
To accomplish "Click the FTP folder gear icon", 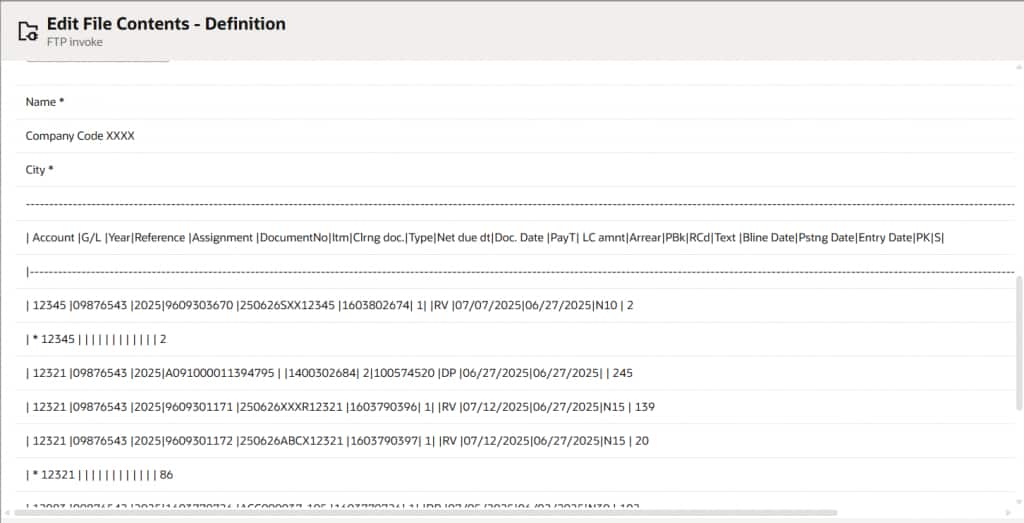I will click(28, 31).
